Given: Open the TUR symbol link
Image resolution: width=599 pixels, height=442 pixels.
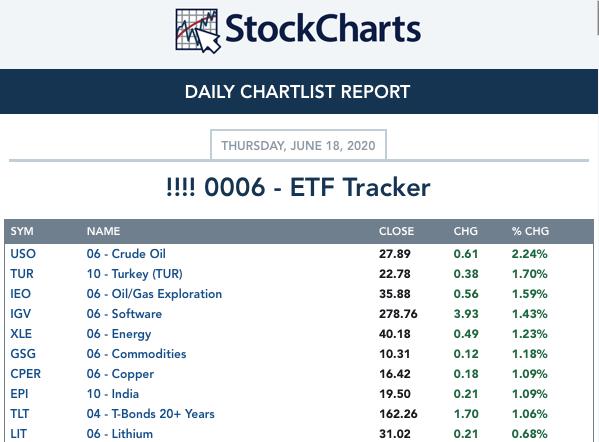Looking at the screenshot, I should (x=22, y=274).
